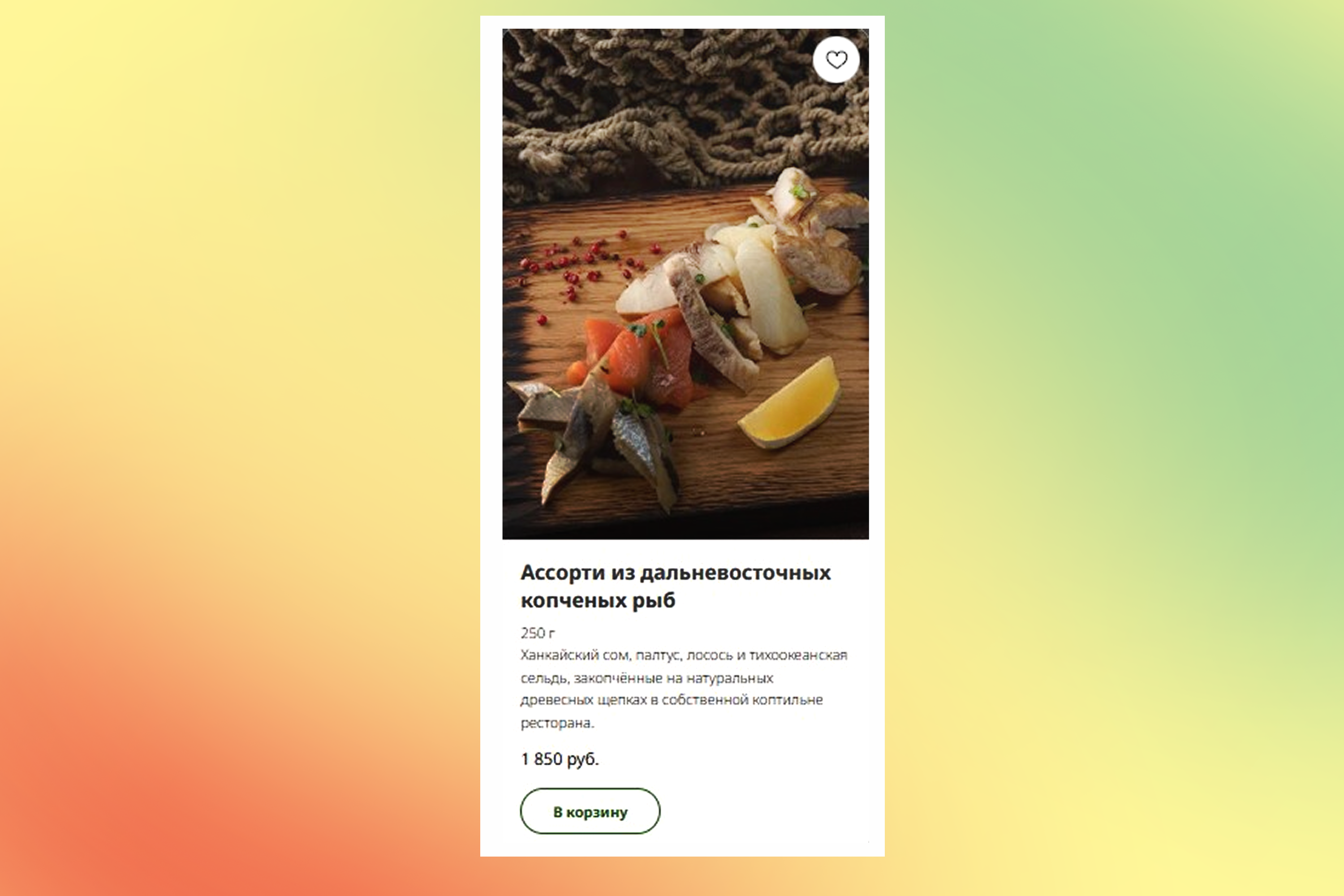Viewport: 1344px width, 896px height.
Task: Click the word "ресторана." in description
Action: point(557,723)
